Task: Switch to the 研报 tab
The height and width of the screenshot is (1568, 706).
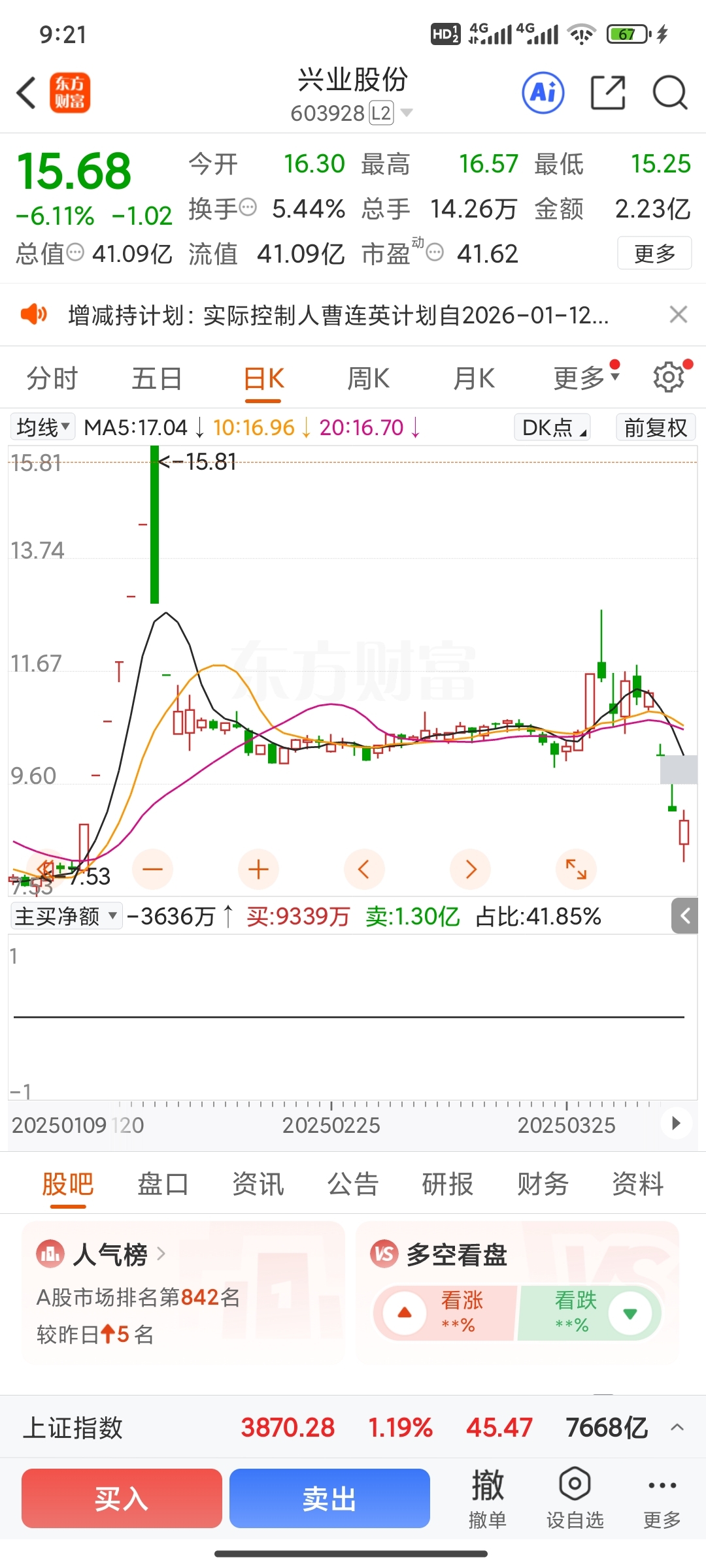Action: (448, 1183)
